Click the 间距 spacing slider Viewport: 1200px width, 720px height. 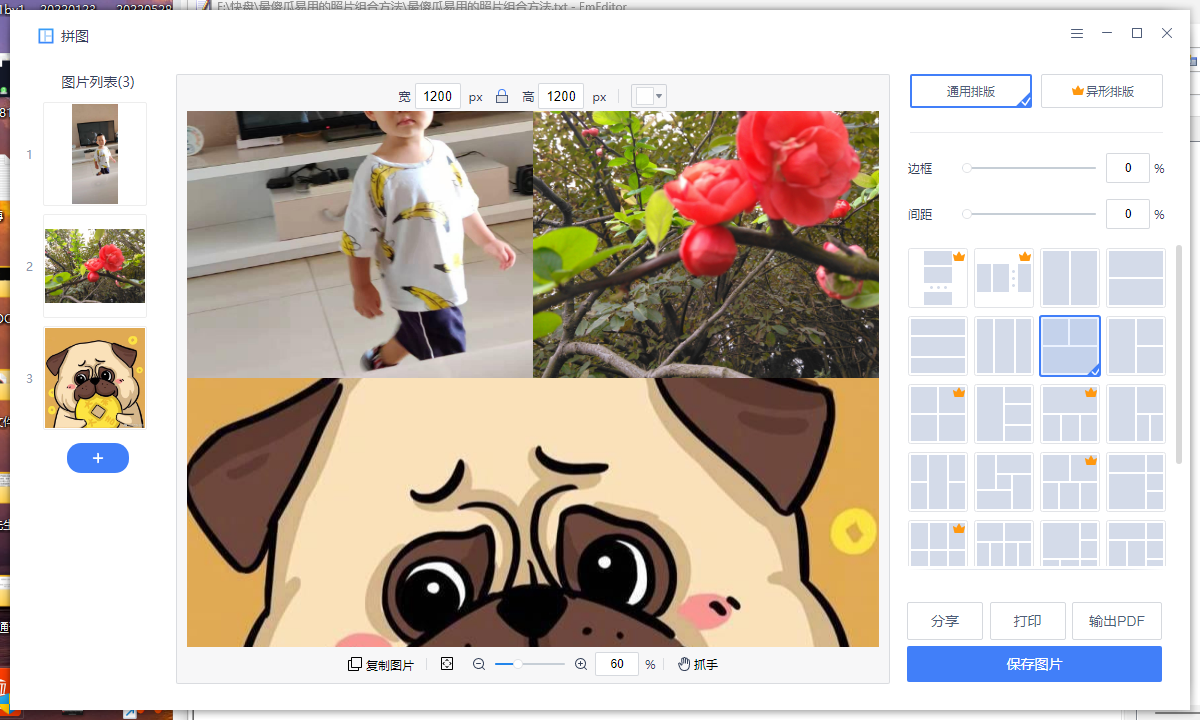(x=1030, y=214)
